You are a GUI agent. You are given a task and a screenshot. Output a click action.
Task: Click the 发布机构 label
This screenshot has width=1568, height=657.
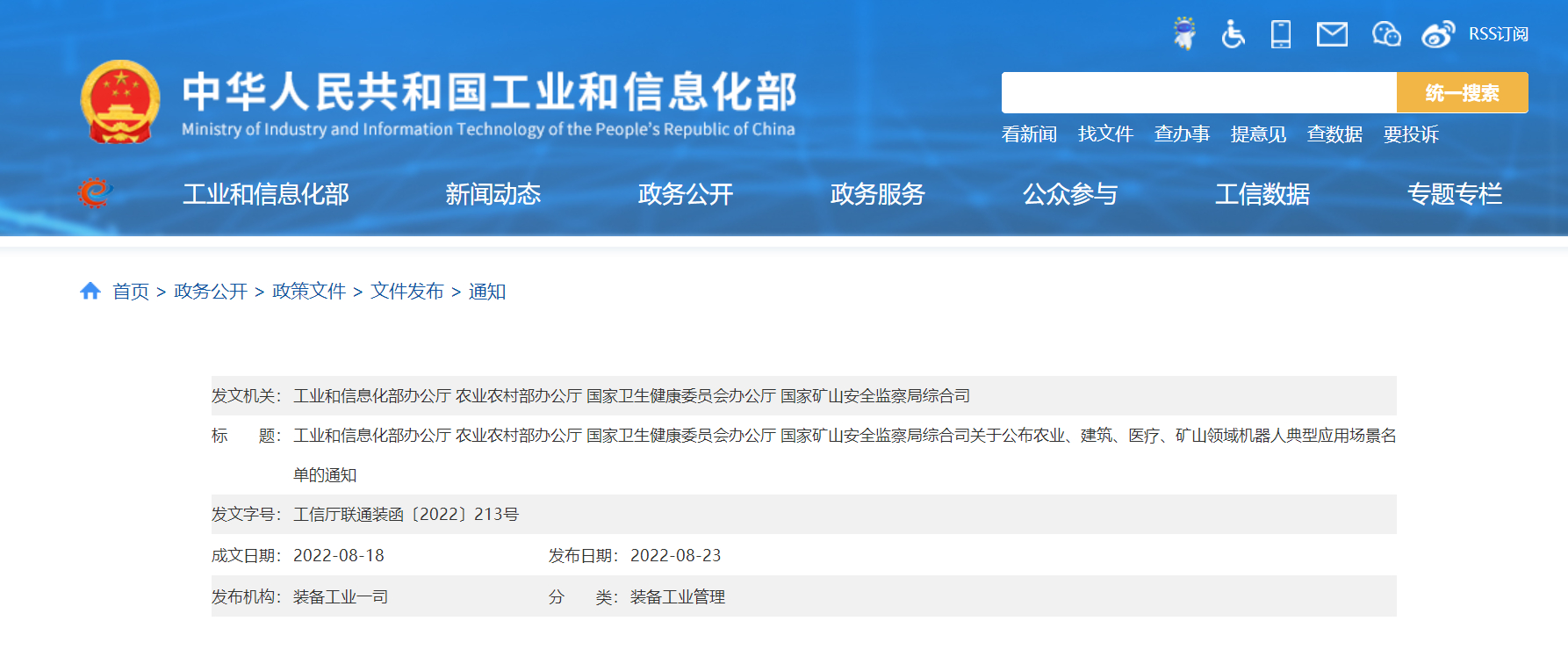coord(246,597)
